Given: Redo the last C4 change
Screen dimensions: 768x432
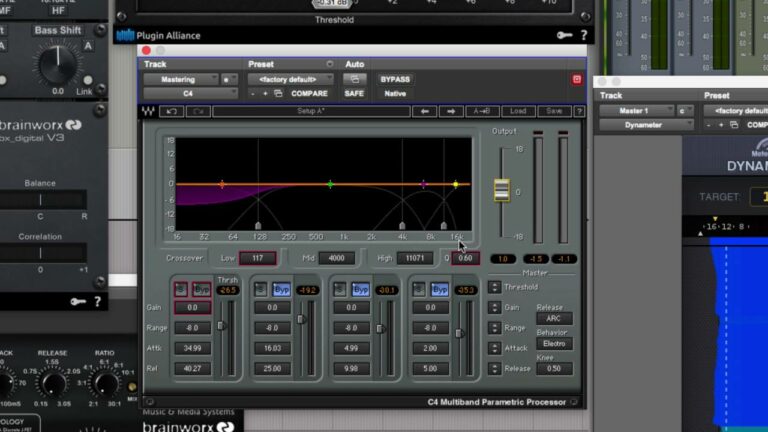Looking at the screenshot, I should tap(198, 111).
